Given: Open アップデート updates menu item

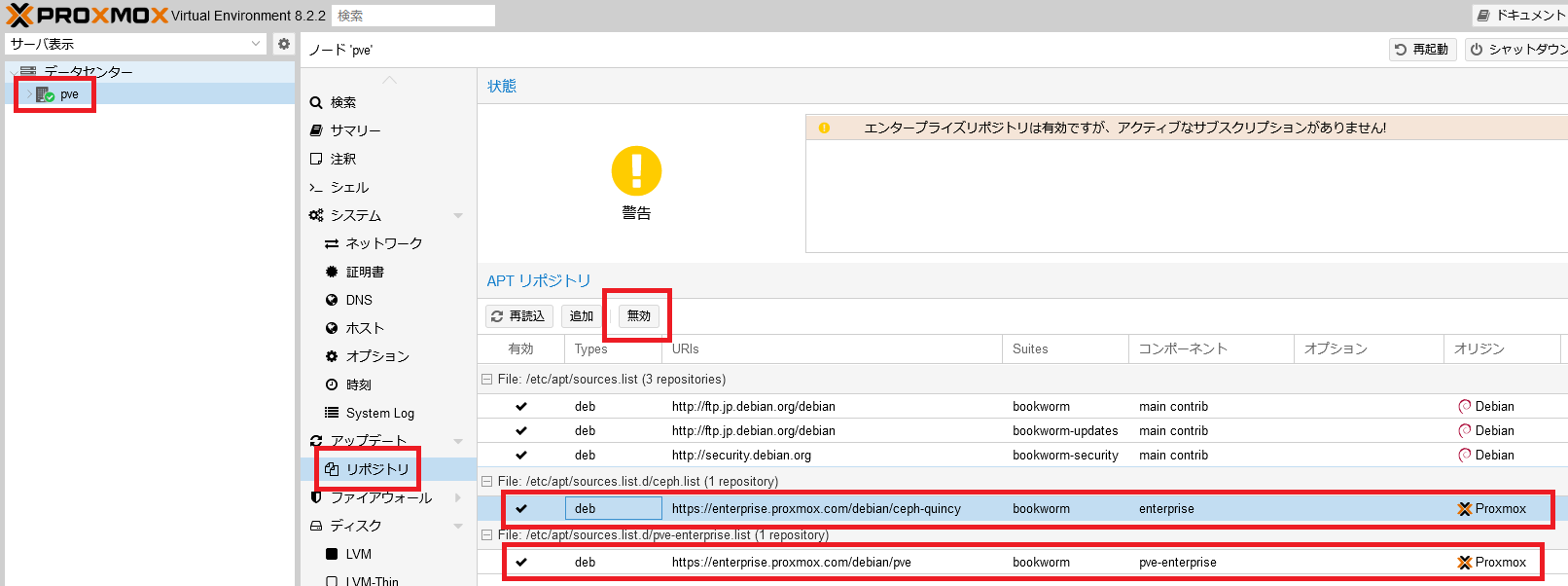Looking at the screenshot, I should point(358,441).
